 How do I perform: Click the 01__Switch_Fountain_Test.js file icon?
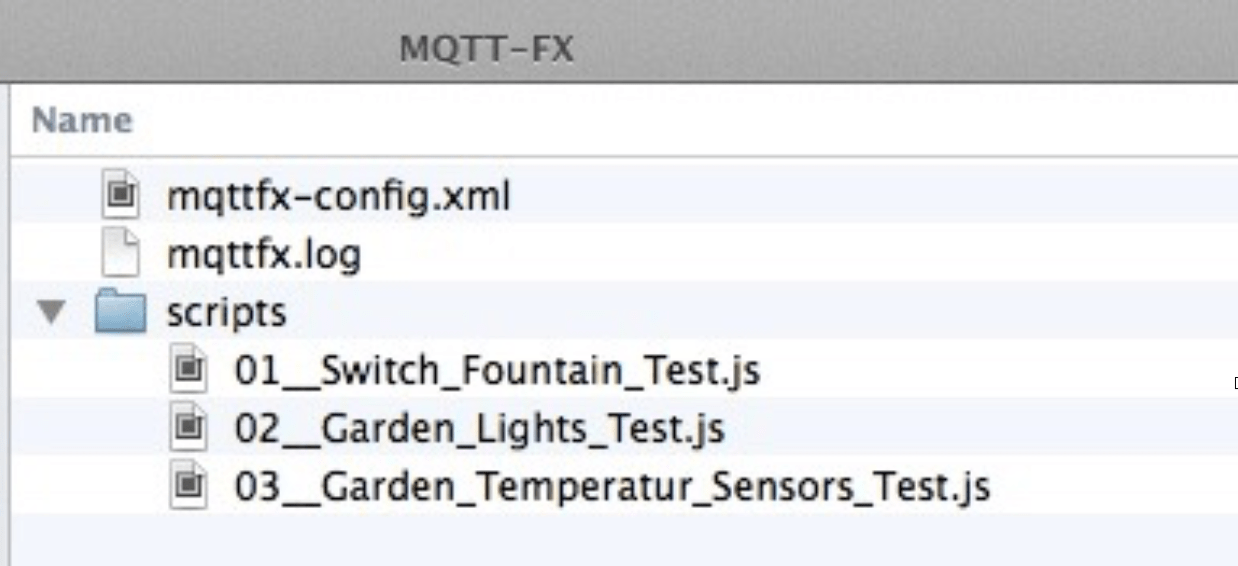(188, 371)
